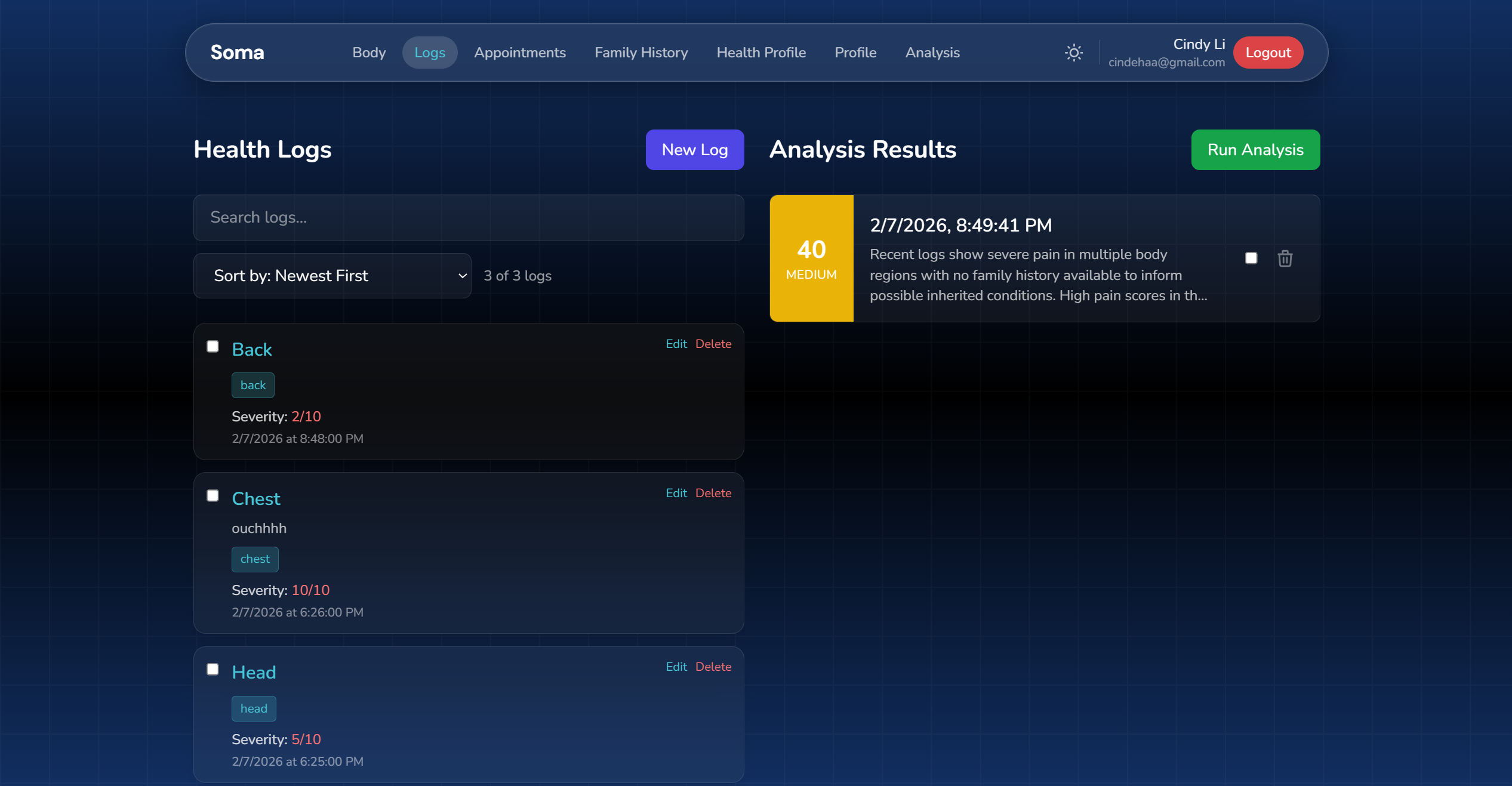Click the Search logs input field

tap(469, 218)
